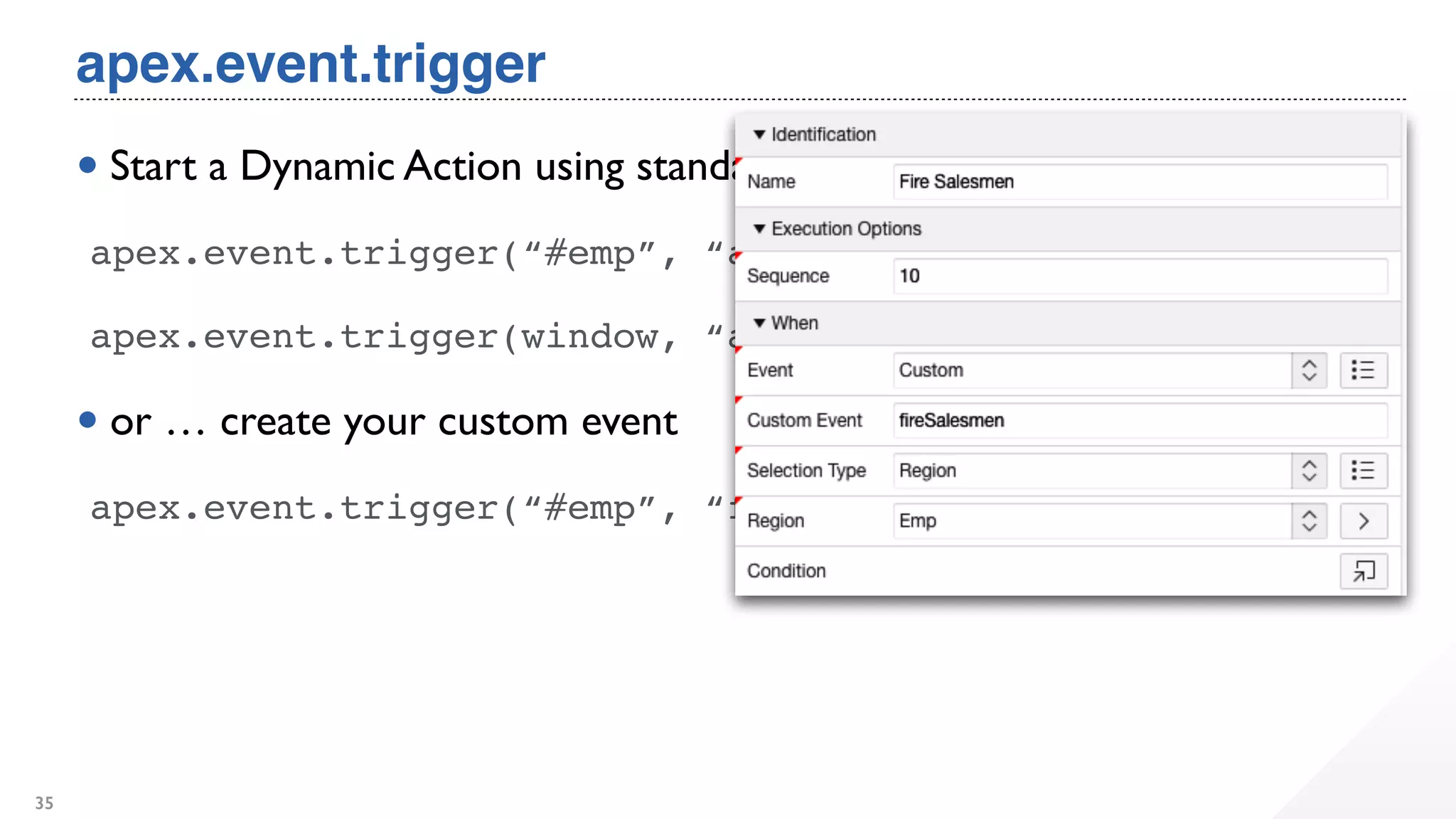Collapse the Execution Options section
This screenshot has height=819, width=1456.
pyautogui.click(x=759, y=229)
